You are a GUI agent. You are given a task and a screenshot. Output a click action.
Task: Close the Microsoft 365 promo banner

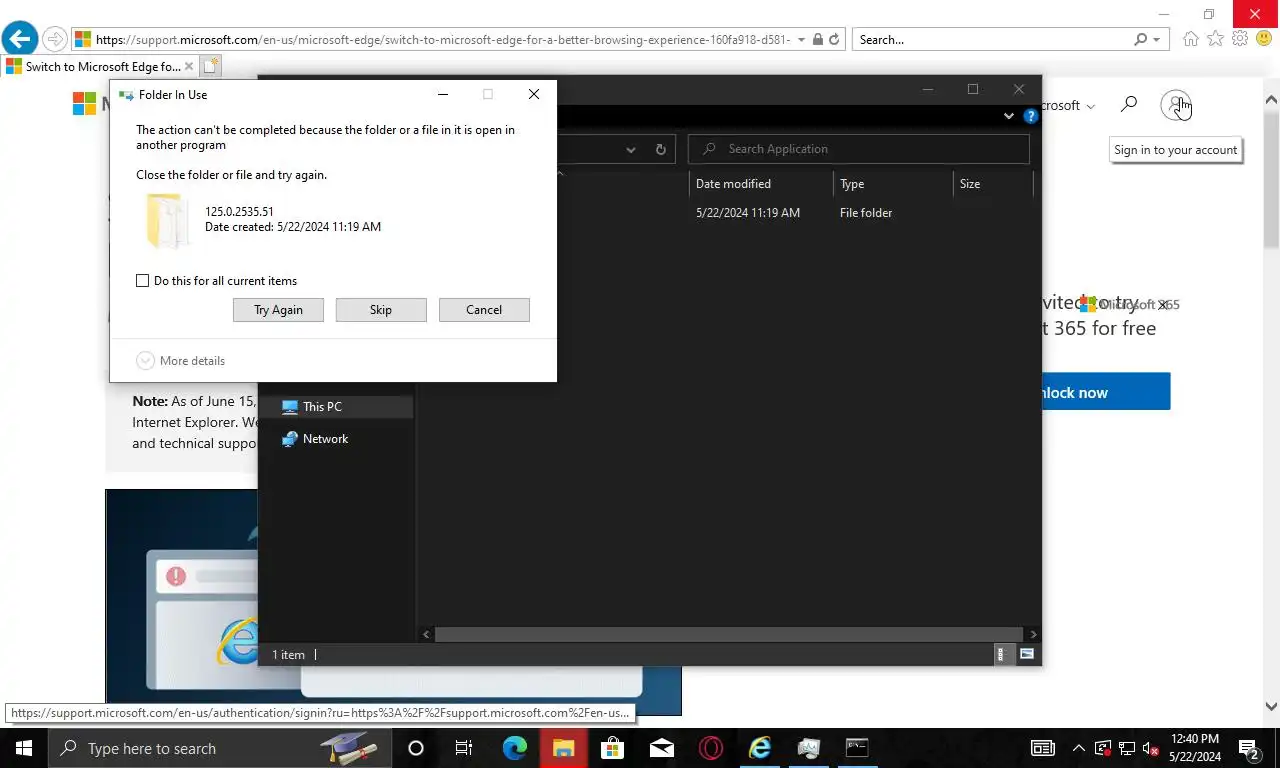(x=1163, y=305)
